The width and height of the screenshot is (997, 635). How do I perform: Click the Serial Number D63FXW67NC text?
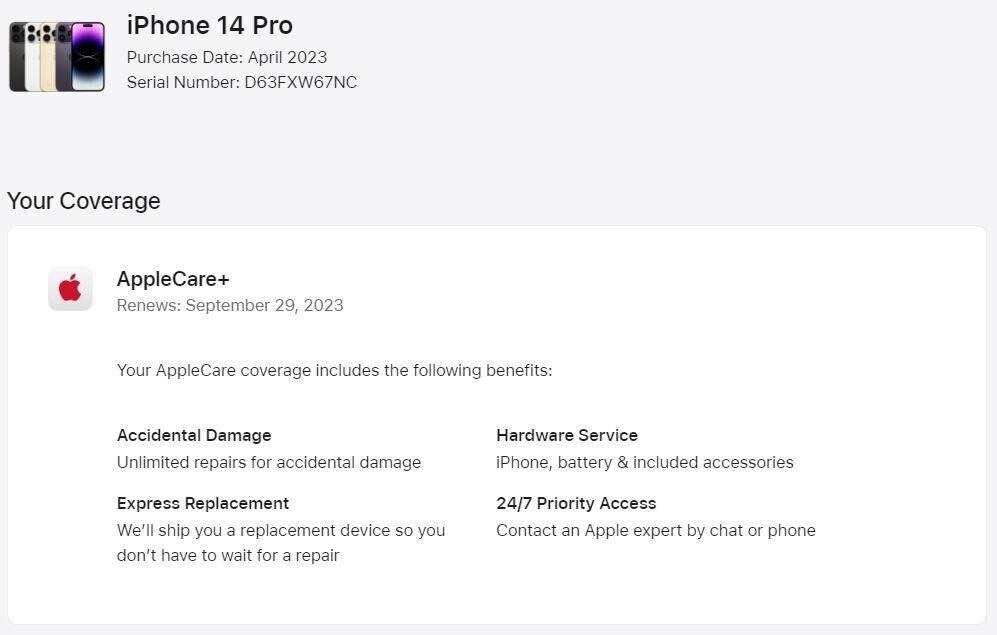pos(242,82)
